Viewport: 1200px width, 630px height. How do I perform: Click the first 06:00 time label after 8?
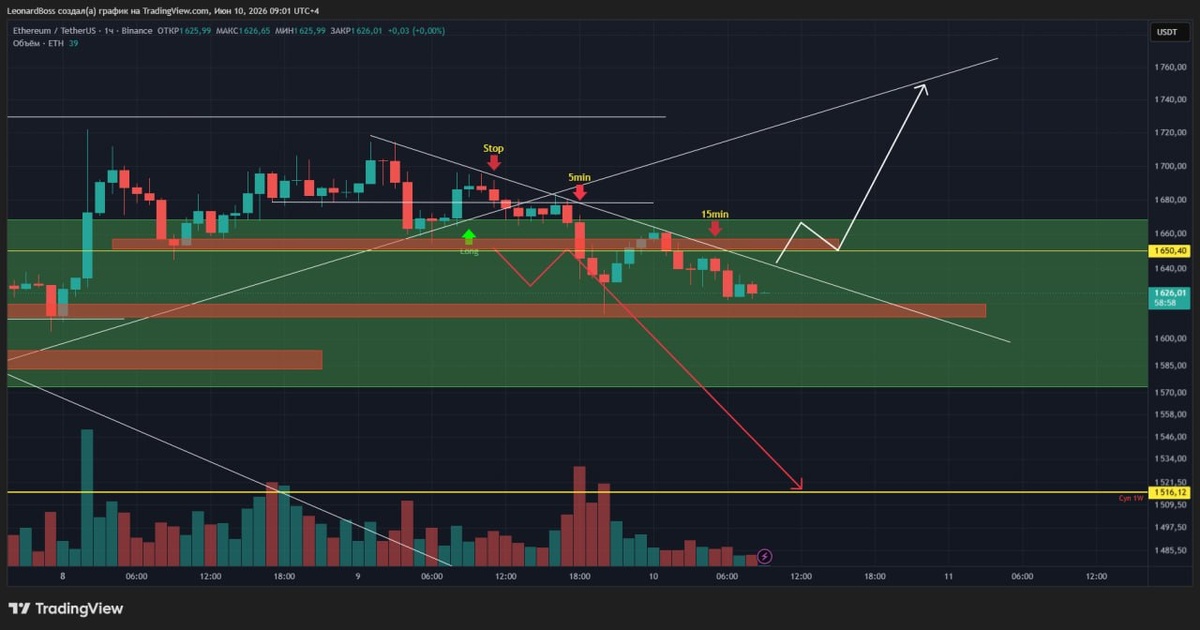(x=137, y=577)
